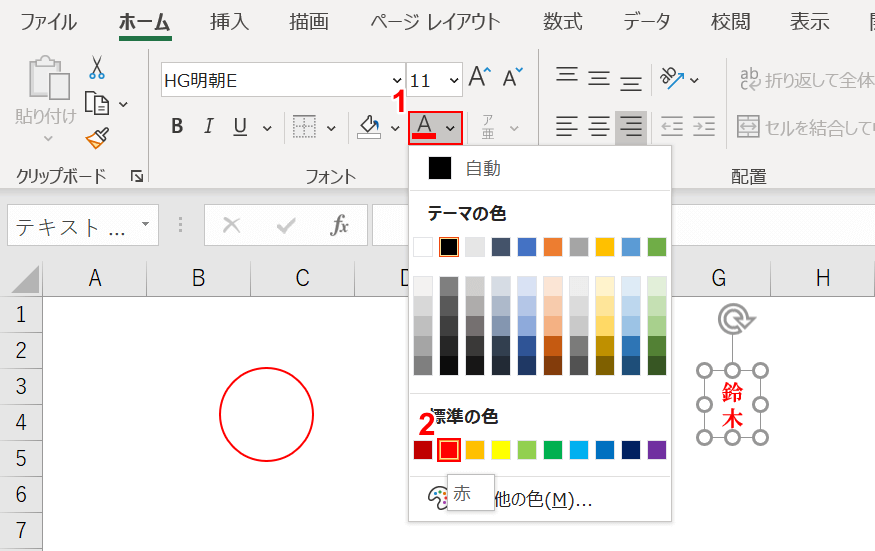Expand the Paste options dropdown arrow
Viewport: 875px width, 551px height.
[48, 138]
